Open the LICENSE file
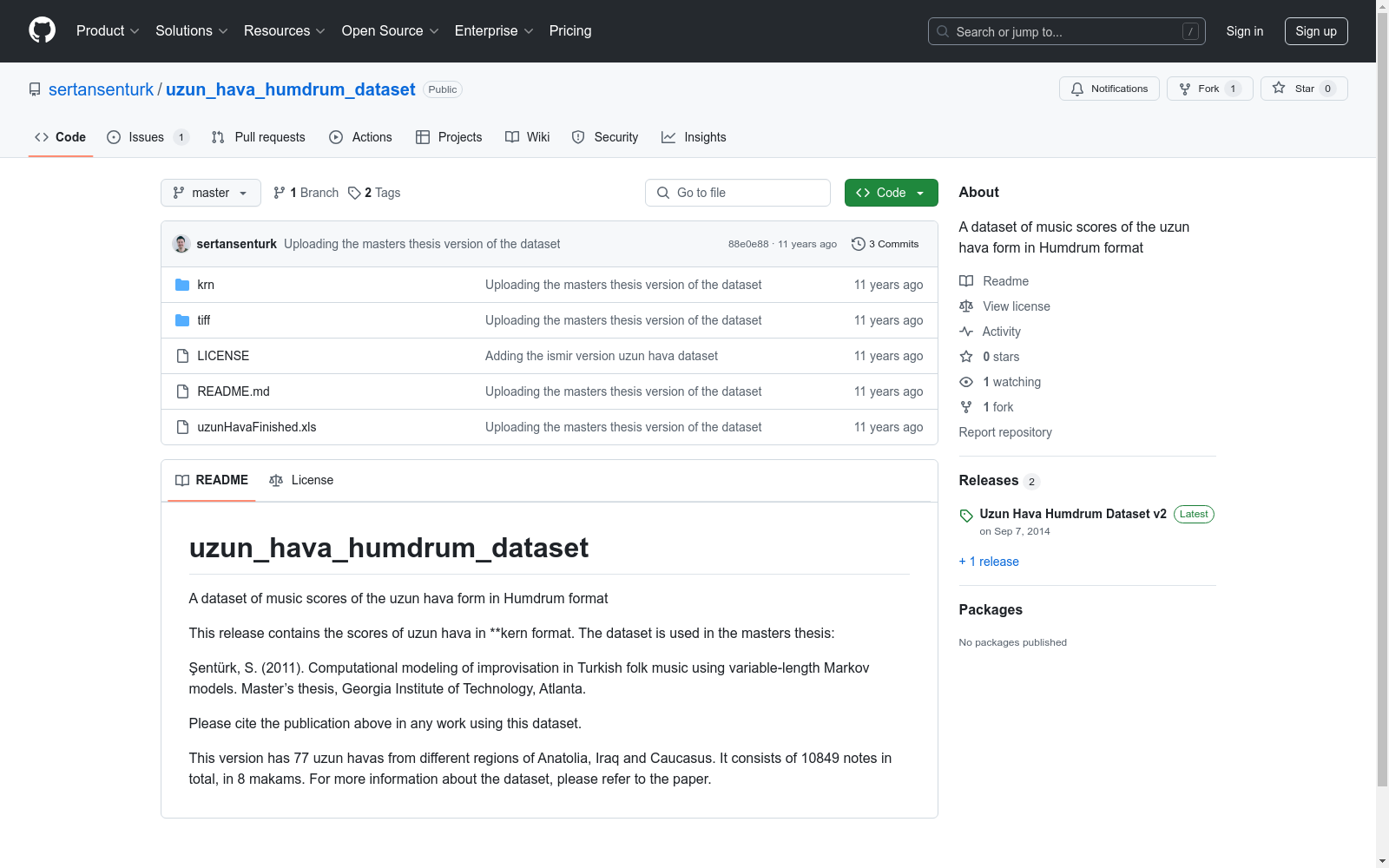1389x868 pixels. [223, 356]
